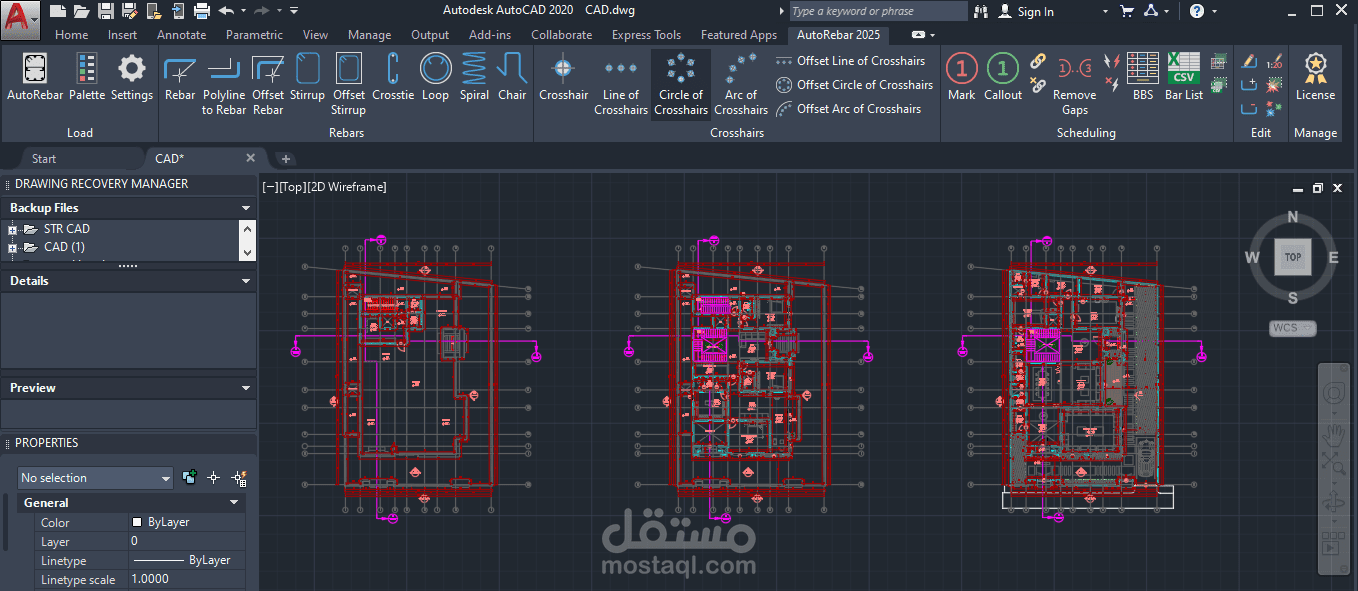Image resolution: width=1358 pixels, height=591 pixels.
Task: Launch the AutoRebar load tool
Action: (x=35, y=78)
